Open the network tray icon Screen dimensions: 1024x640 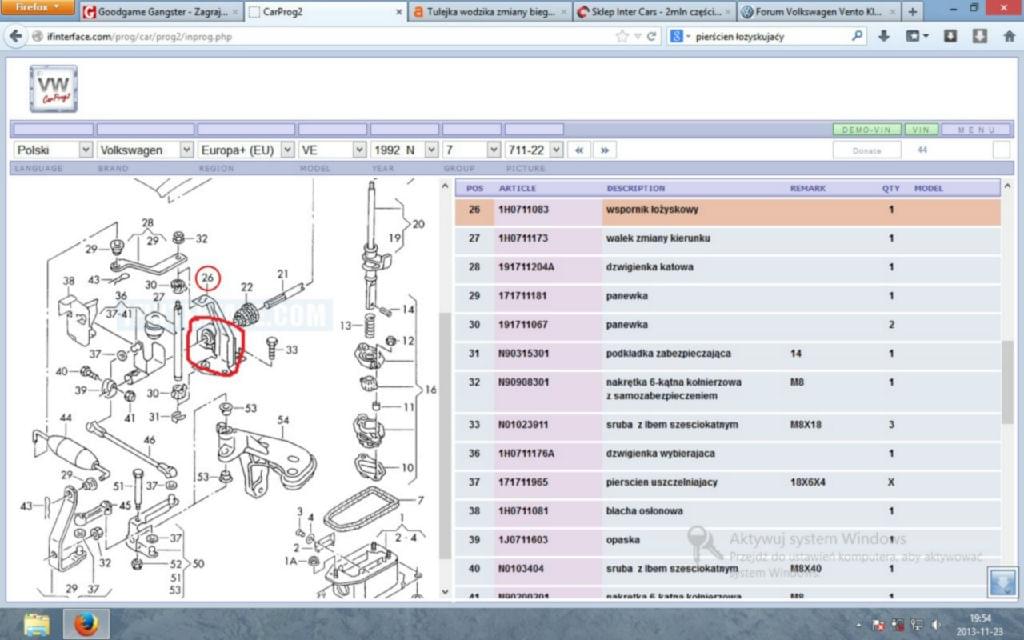(x=916, y=625)
